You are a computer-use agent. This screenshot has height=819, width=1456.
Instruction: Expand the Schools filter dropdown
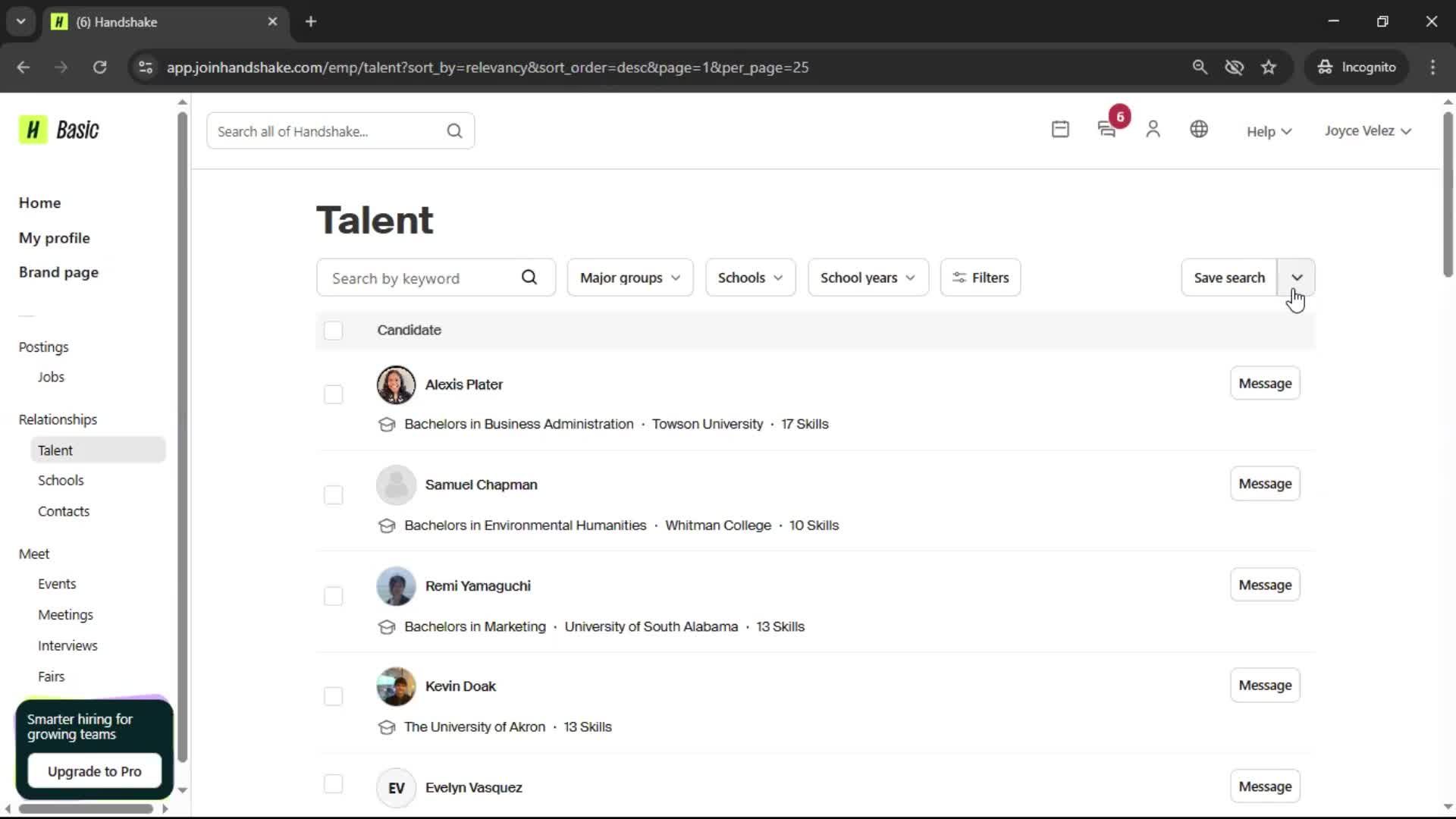click(x=751, y=278)
